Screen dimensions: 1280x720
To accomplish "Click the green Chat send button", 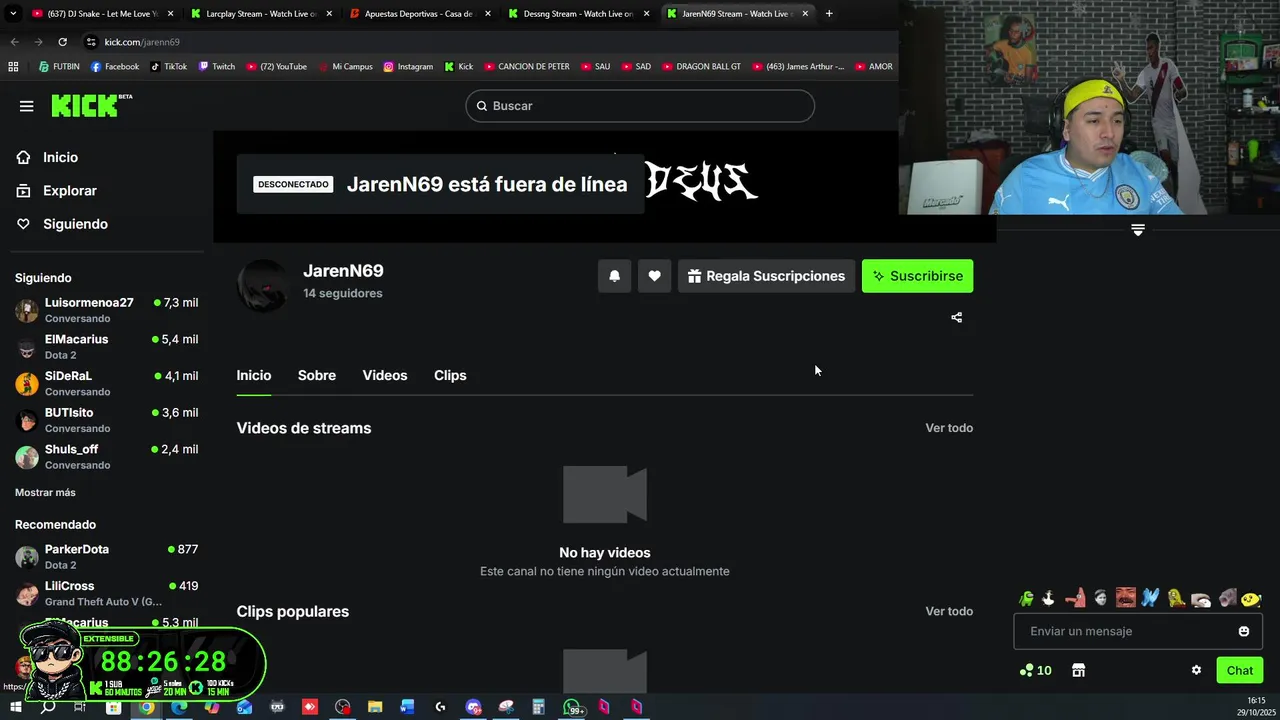I will point(1239,670).
